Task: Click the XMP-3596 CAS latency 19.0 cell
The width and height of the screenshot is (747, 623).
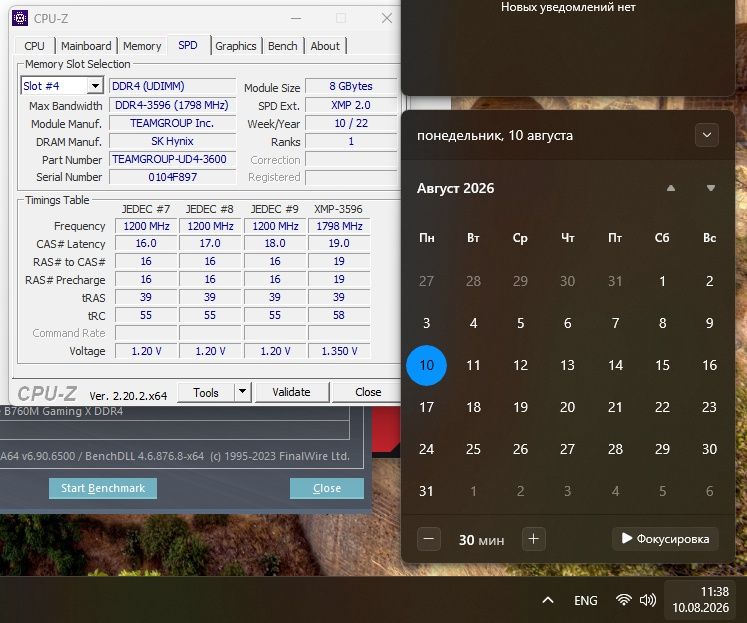Action: [x=339, y=243]
